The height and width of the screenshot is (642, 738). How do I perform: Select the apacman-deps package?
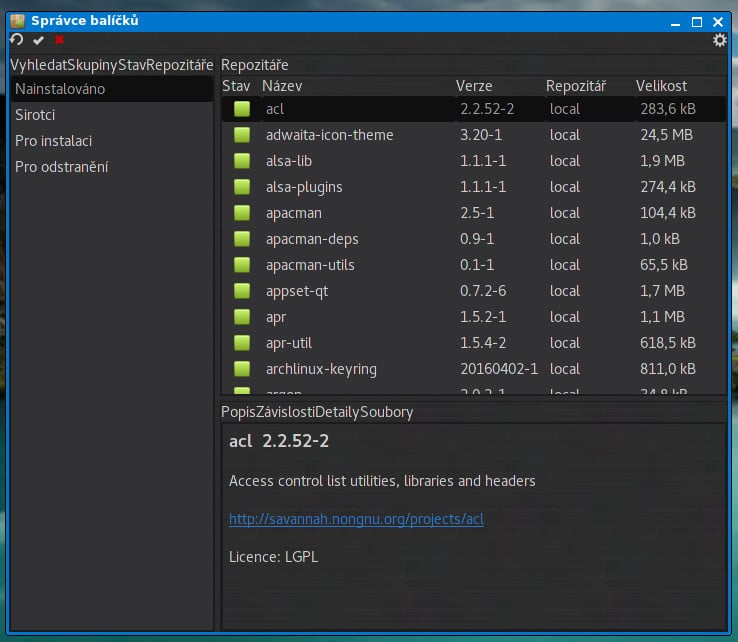(x=312, y=239)
